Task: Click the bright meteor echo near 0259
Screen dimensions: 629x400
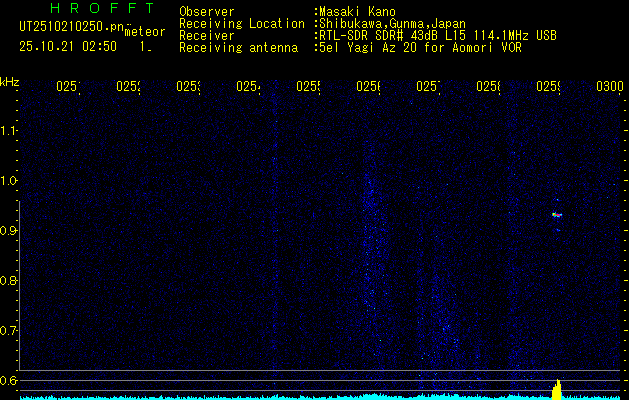Action: (557, 215)
